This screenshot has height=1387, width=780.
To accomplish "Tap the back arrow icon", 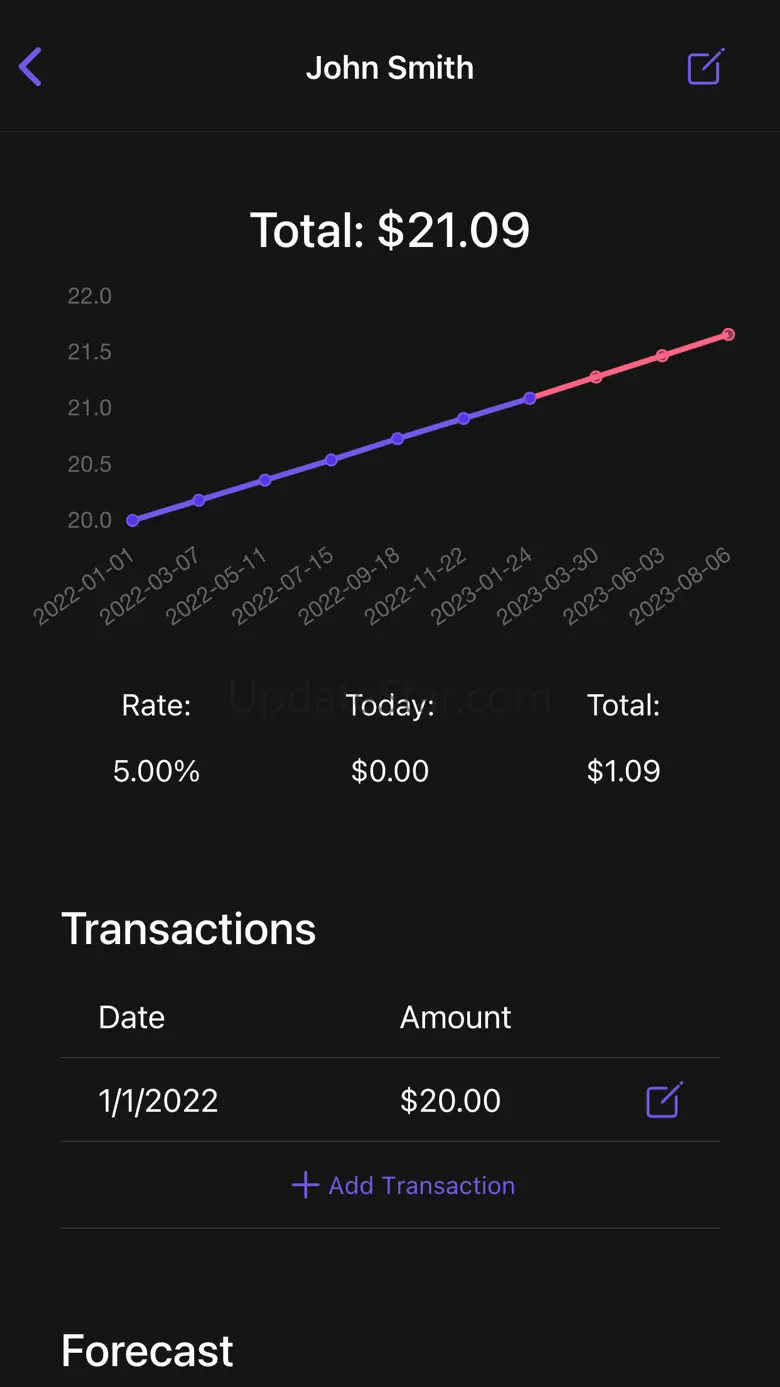I will pos(31,68).
